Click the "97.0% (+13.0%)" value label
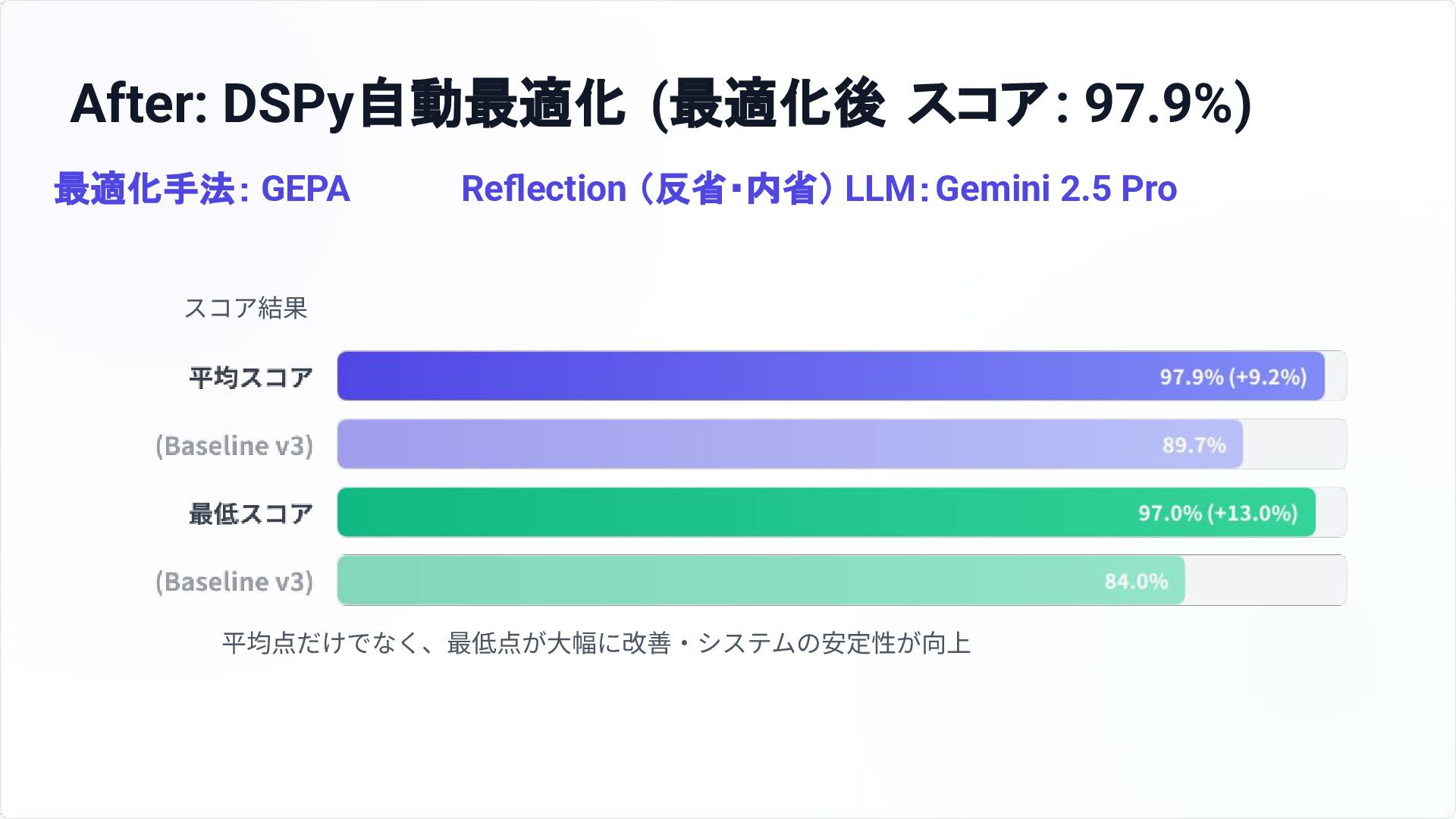The height and width of the screenshot is (819, 1456). point(1218,513)
